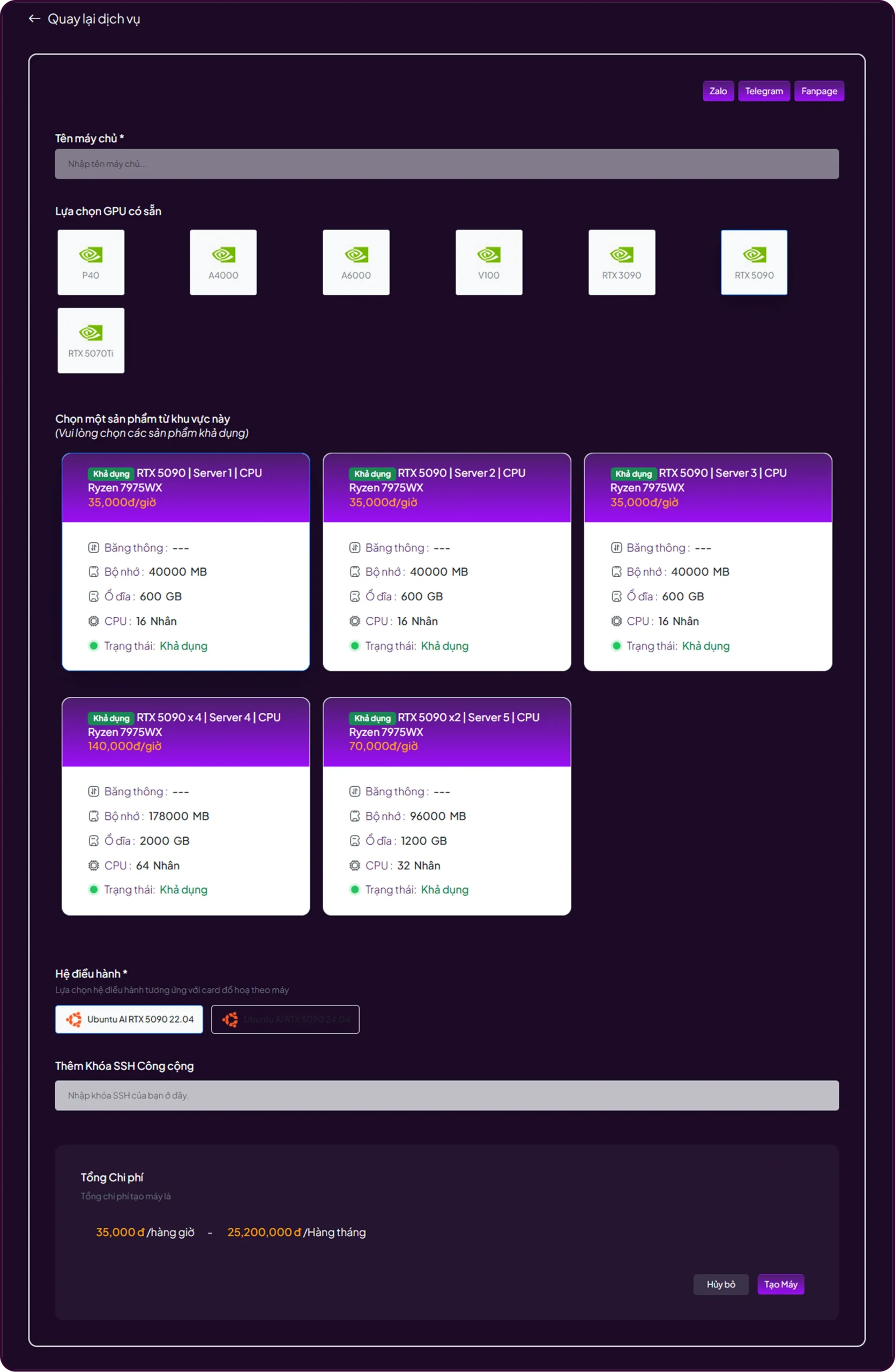Choose RTX 5090 Server 1 product card
895x1372 pixels.
185,562
